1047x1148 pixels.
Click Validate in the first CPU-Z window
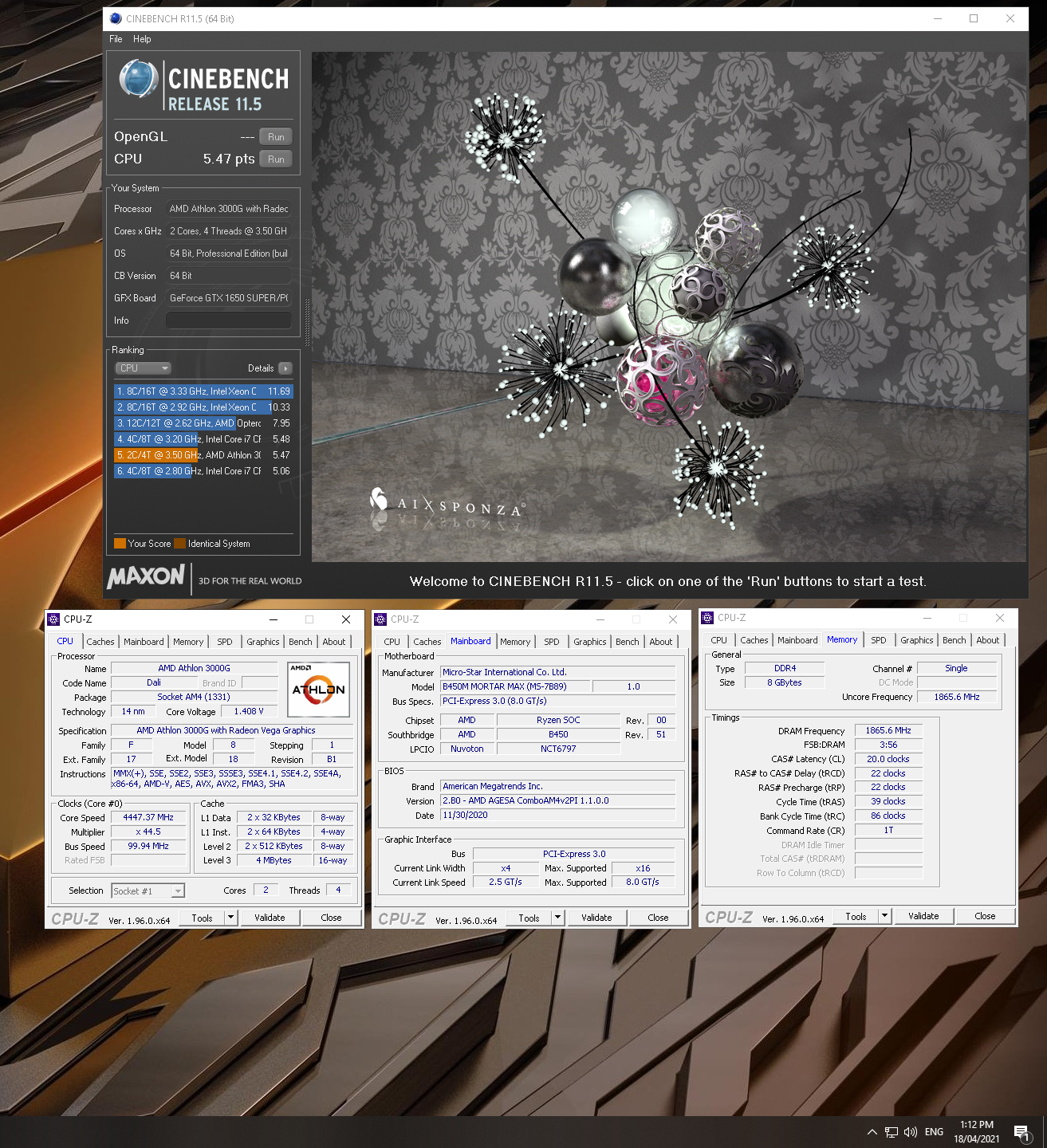(270, 918)
